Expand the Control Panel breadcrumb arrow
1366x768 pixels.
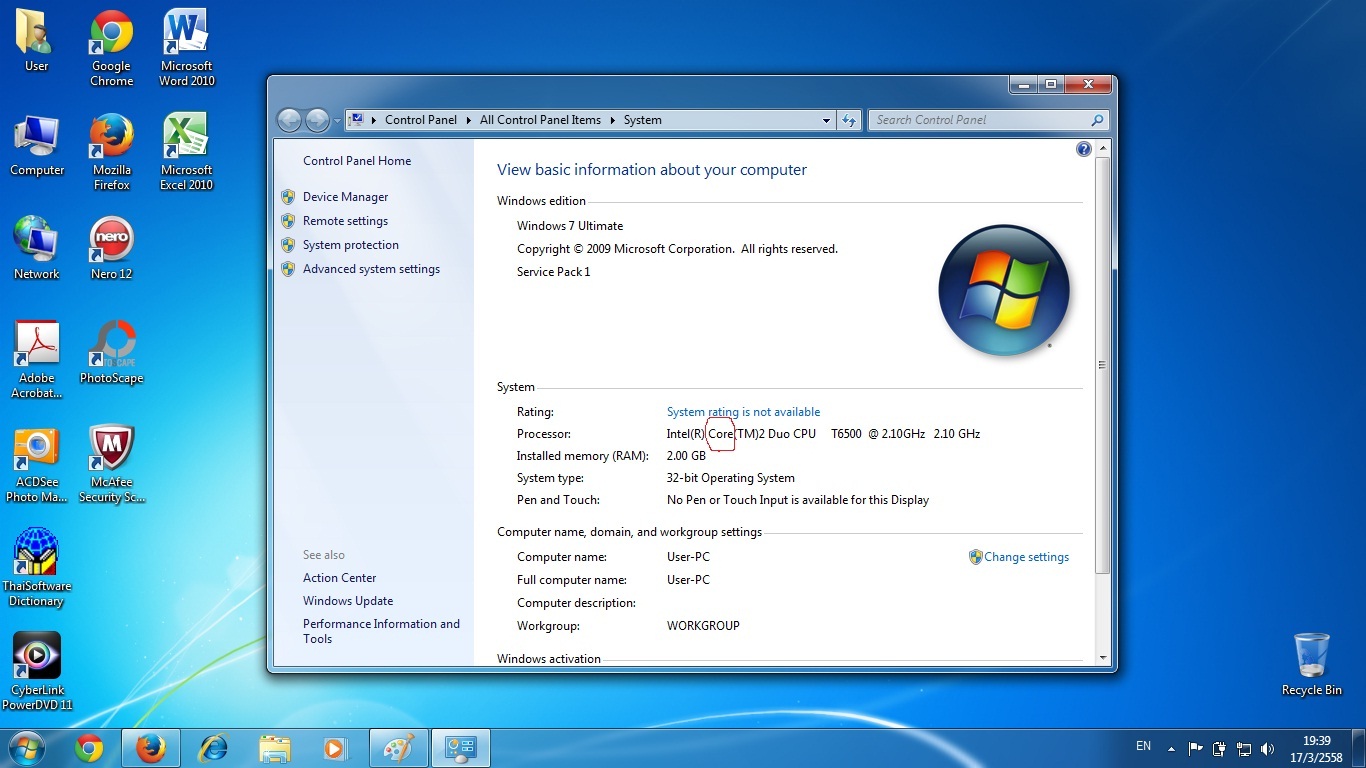[467, 120]
